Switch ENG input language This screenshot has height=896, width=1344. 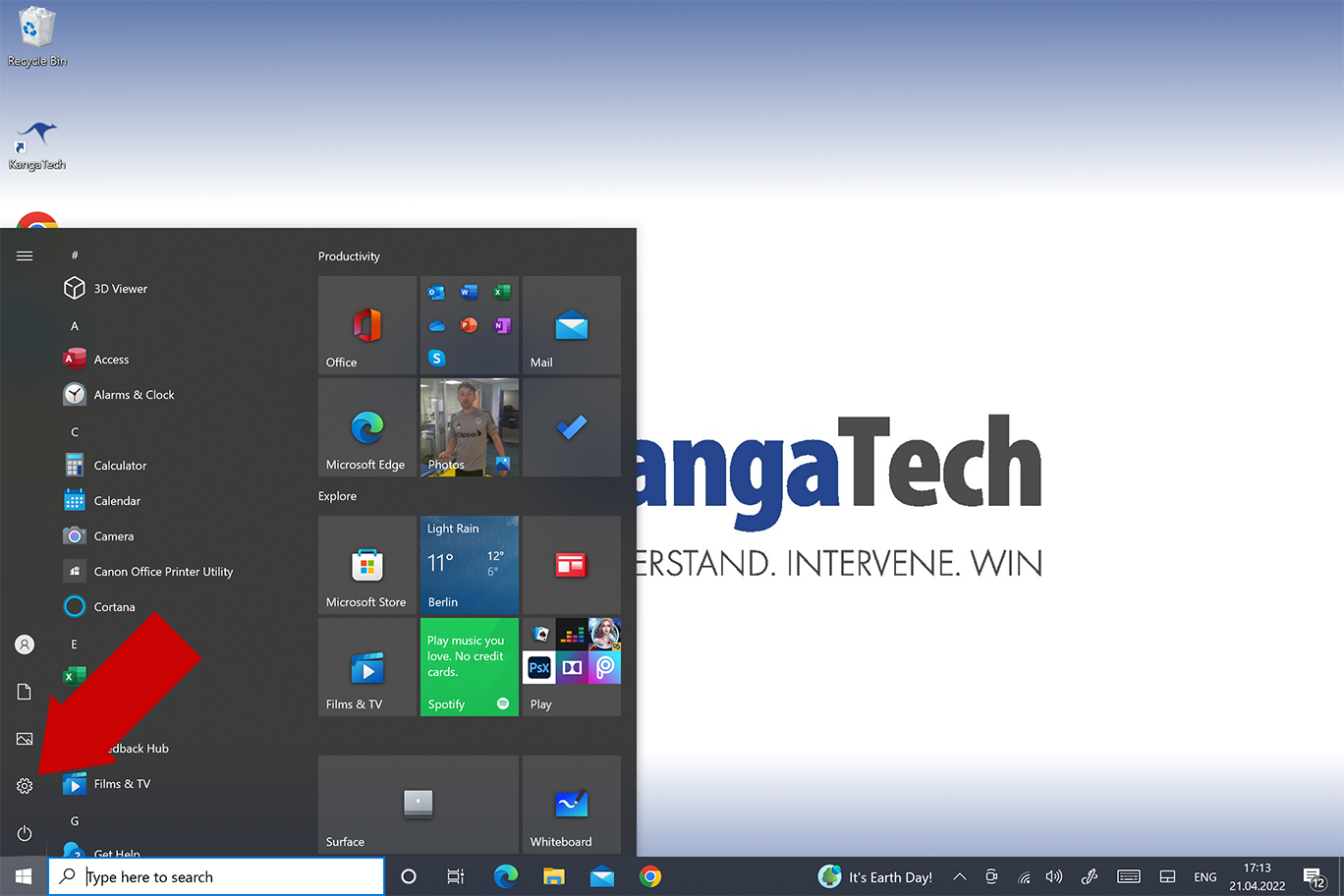coord(1205,877)
